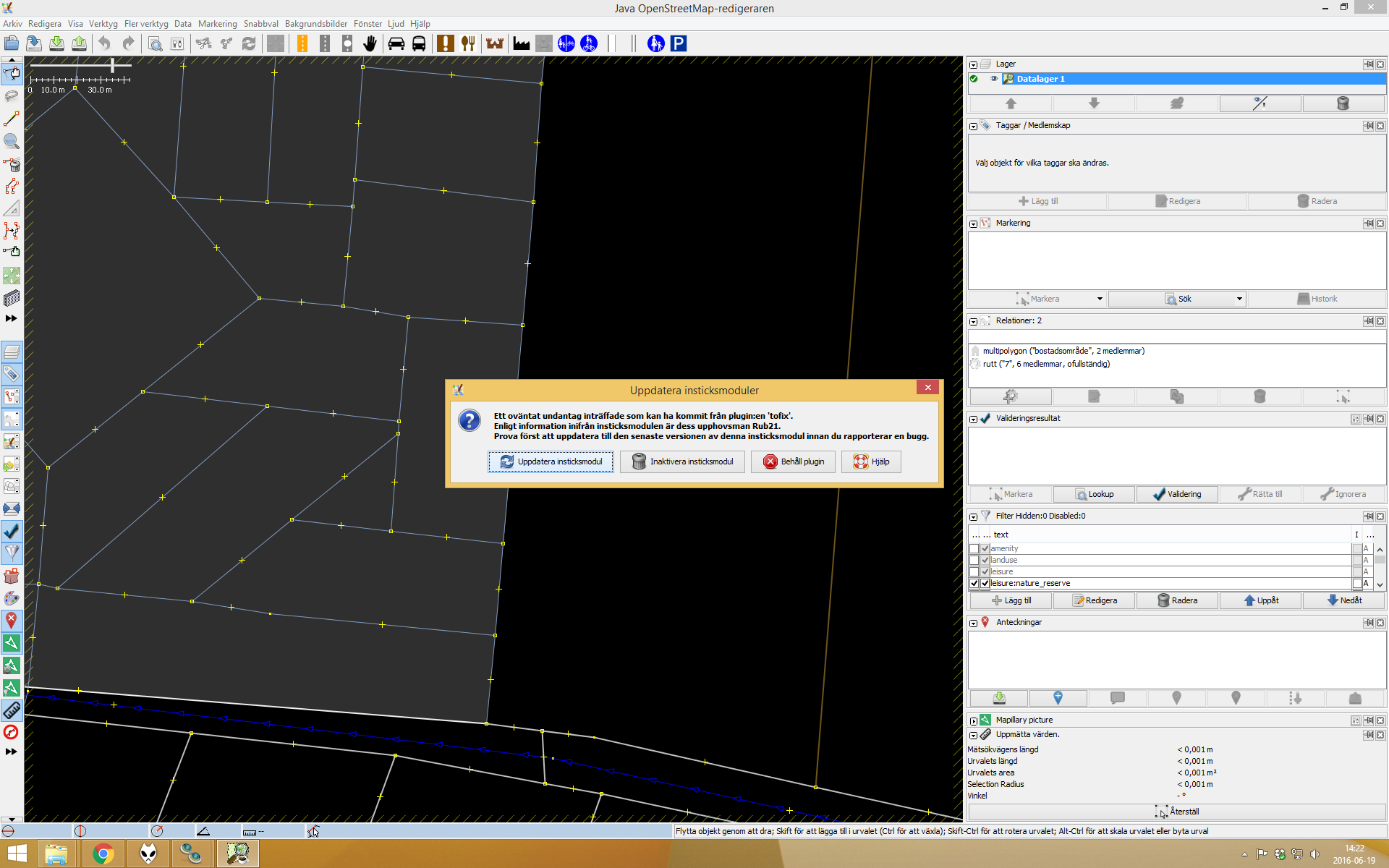Click the castle preset icon

coord(495,43)
